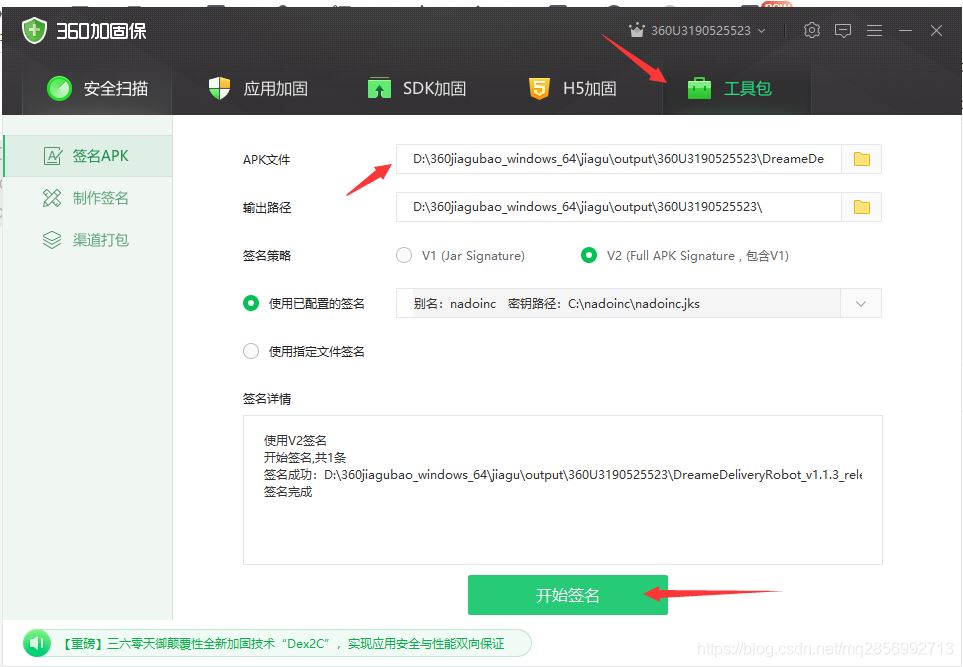
Task: Select the V1 Jar Signature option
Action: [x=404, y=255]
